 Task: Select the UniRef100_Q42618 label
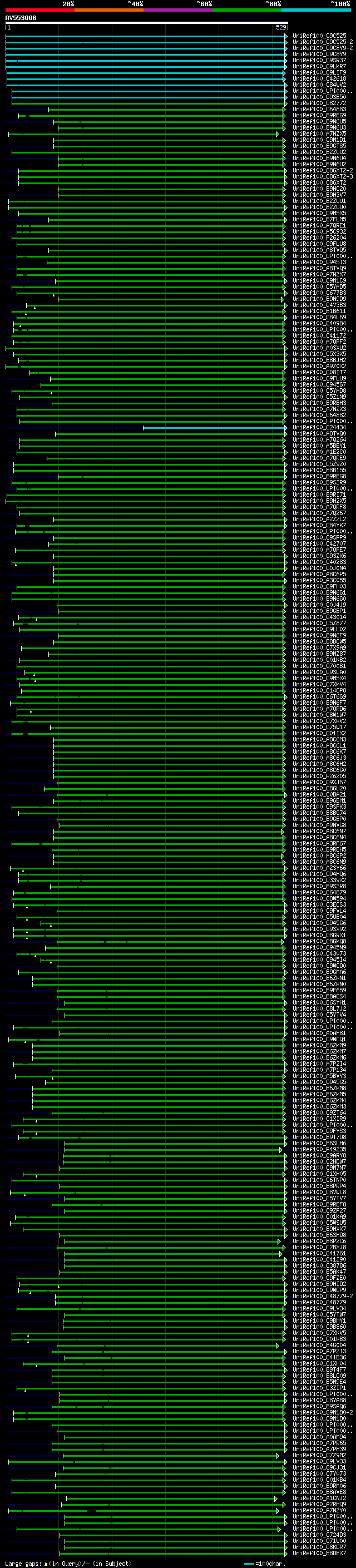point(319,78)
